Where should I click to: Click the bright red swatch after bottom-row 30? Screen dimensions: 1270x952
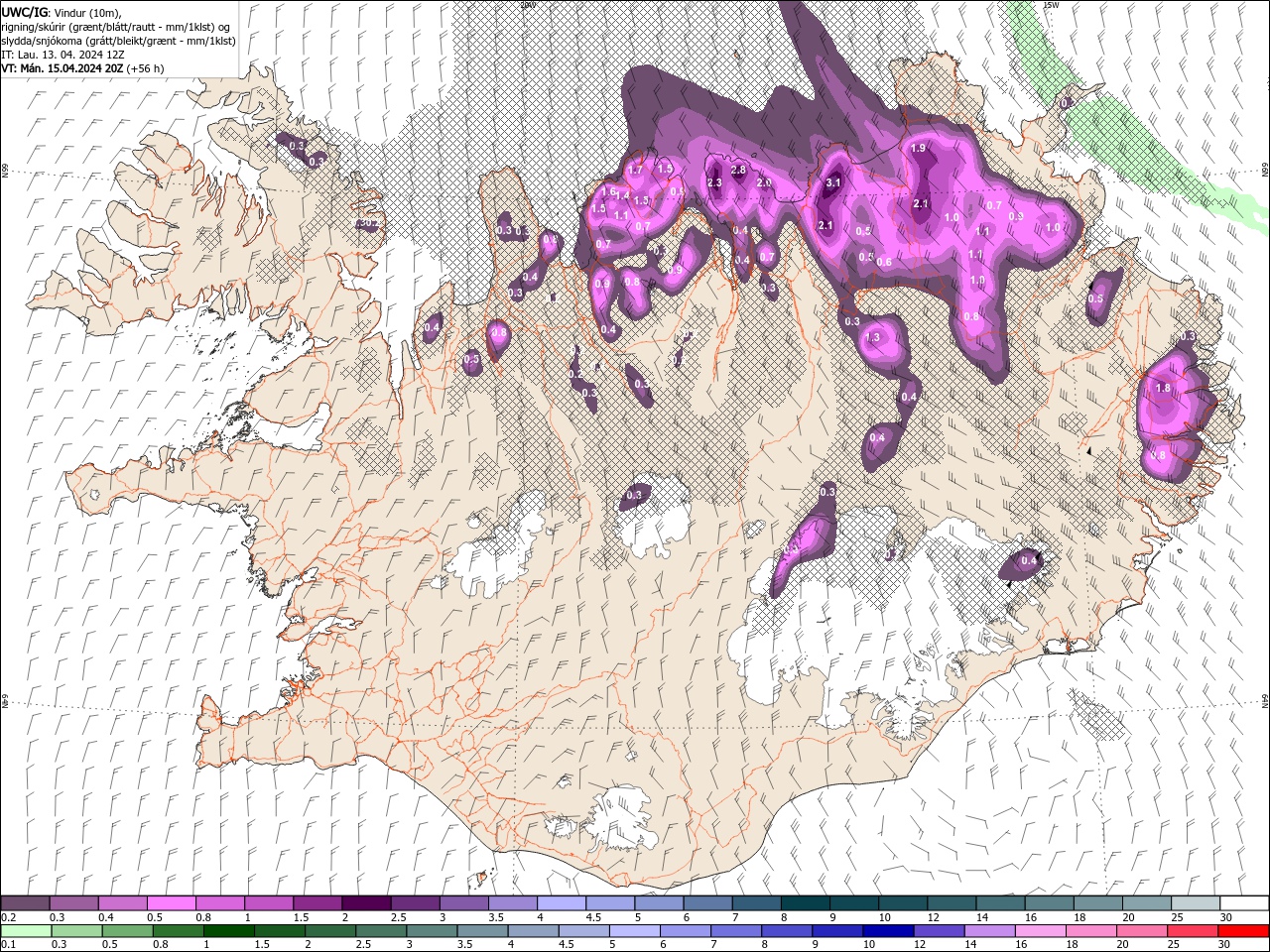pyautogui.click(x=1243, y=931)
